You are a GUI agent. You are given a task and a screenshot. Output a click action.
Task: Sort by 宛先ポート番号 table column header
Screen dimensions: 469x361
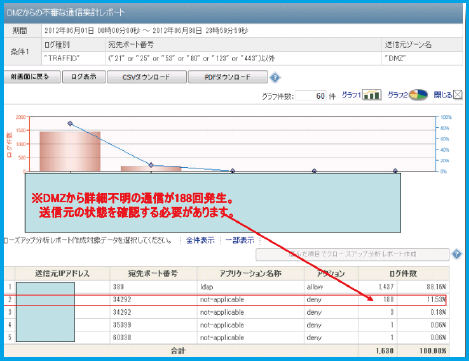coord(153,274)
